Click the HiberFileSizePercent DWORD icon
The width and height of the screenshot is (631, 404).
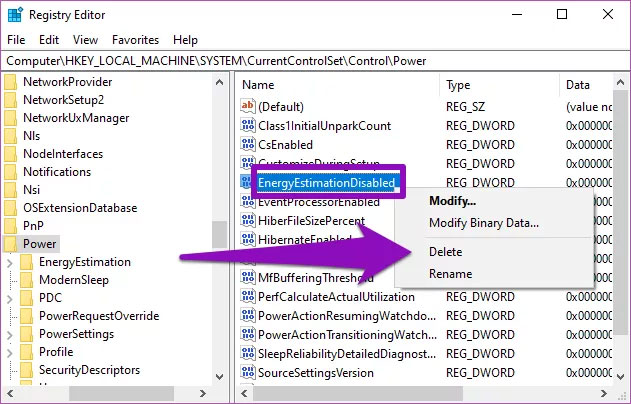248,220
